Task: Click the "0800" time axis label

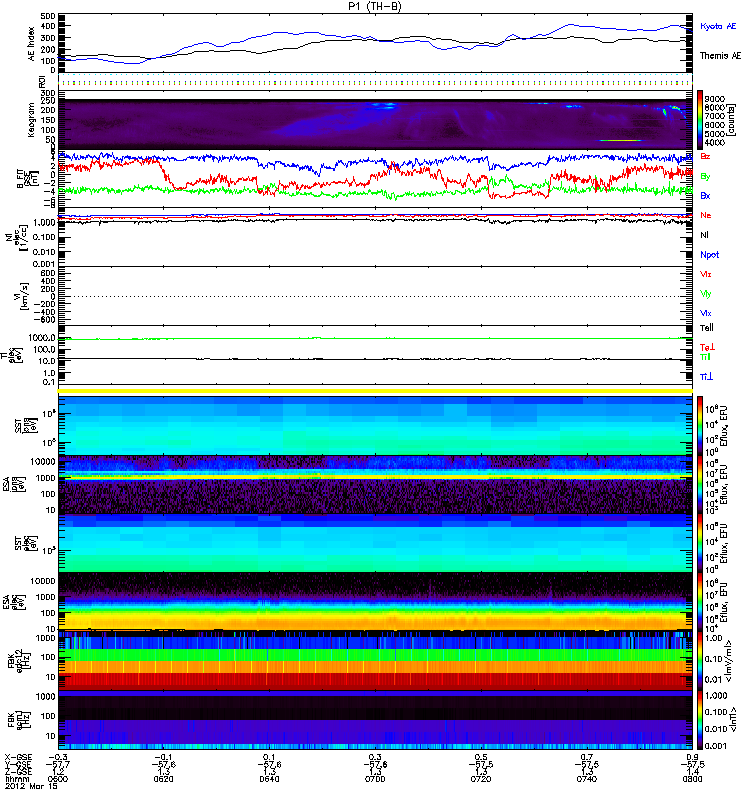Action: [x=692, y=779]
